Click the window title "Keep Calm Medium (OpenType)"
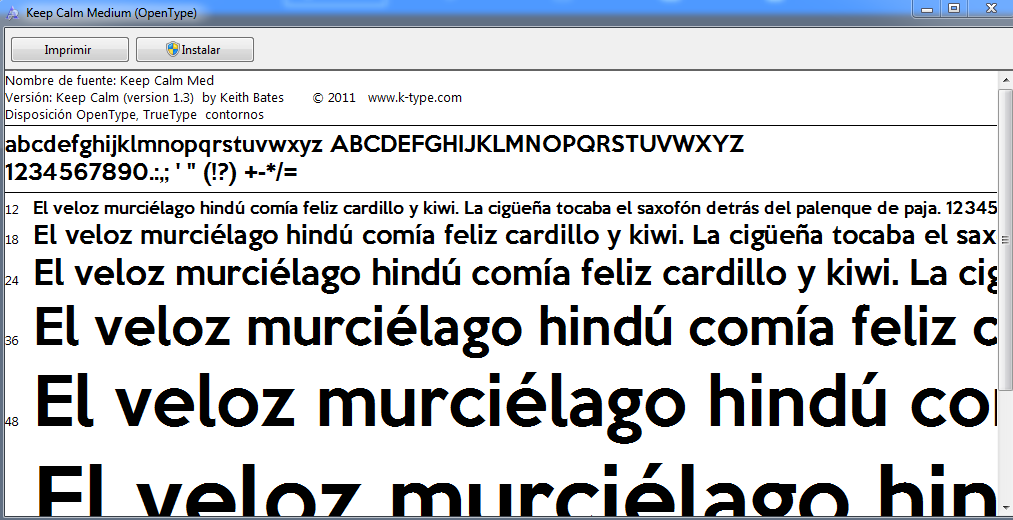The height and width of the screenshot is (520, 1013). tap(111, 13)
